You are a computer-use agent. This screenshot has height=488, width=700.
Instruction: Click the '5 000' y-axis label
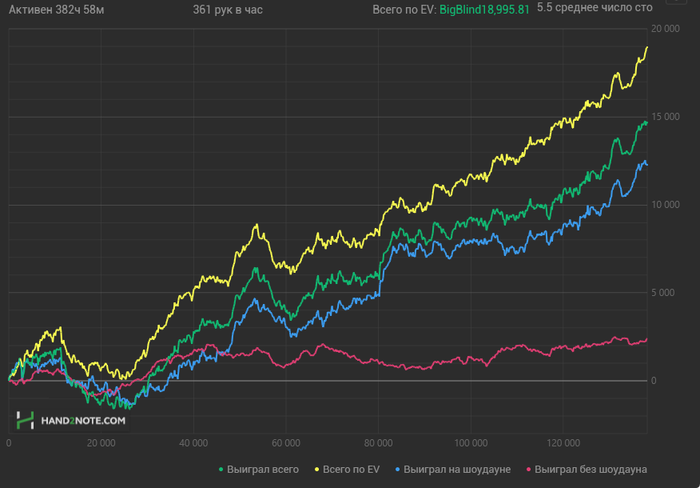tap(663, 292)
